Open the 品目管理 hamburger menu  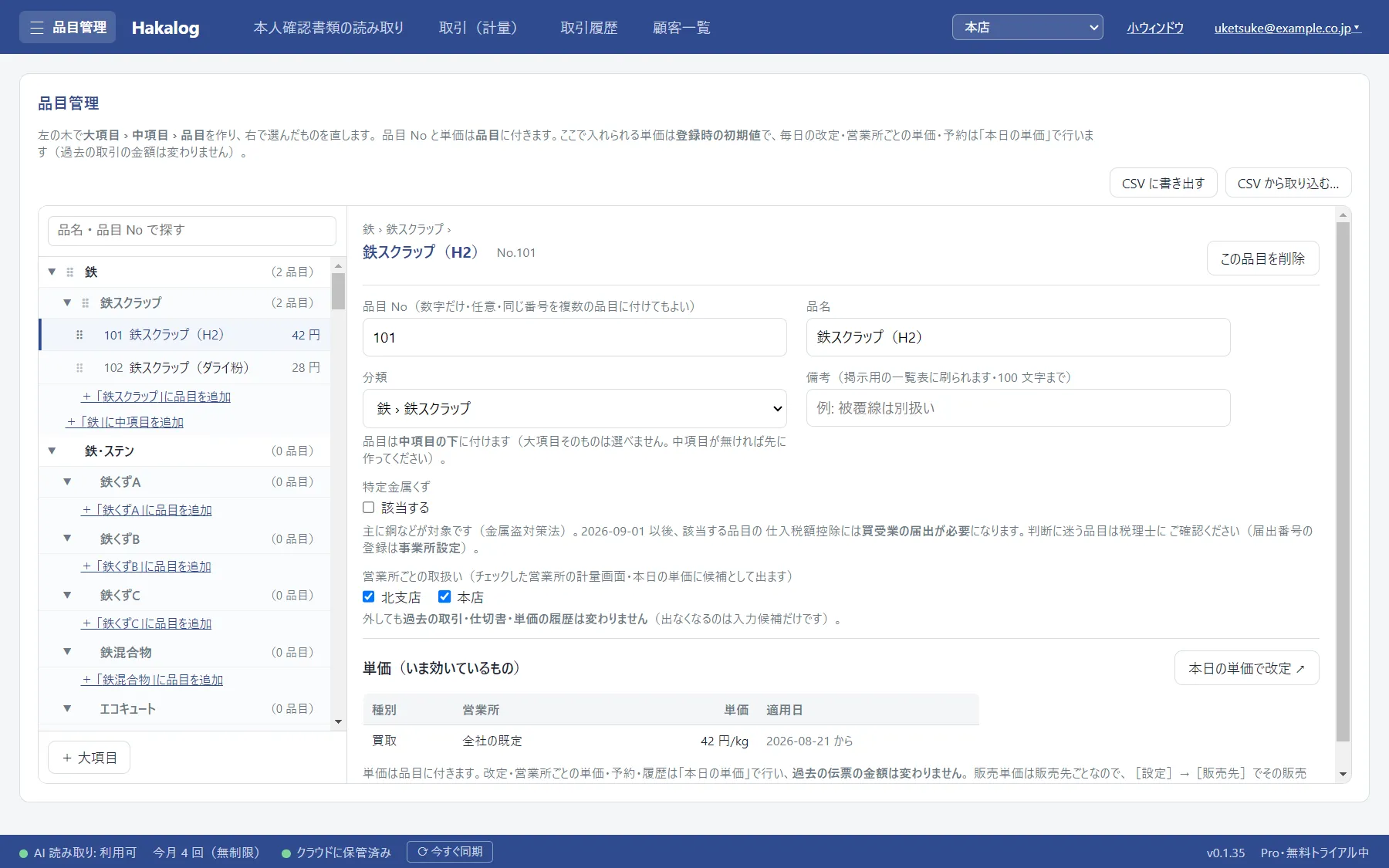coord(68,27)
